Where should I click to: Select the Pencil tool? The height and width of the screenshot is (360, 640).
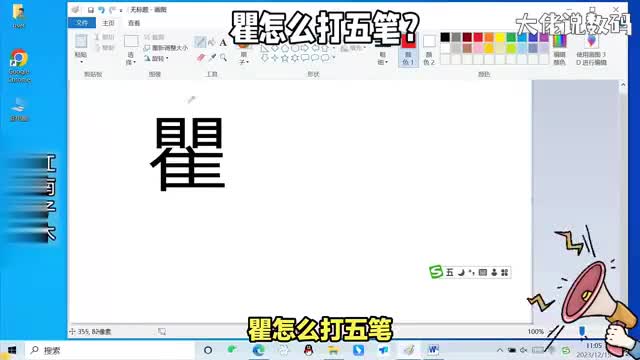pyautogui.click(x=200, y=42)
